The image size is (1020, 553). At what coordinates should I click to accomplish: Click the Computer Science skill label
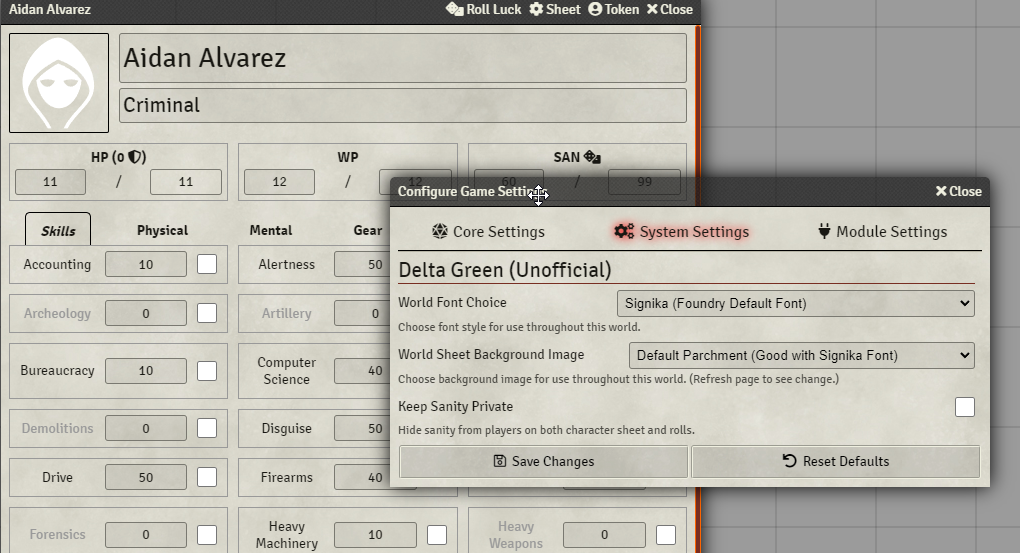click(x=286, y=371)
